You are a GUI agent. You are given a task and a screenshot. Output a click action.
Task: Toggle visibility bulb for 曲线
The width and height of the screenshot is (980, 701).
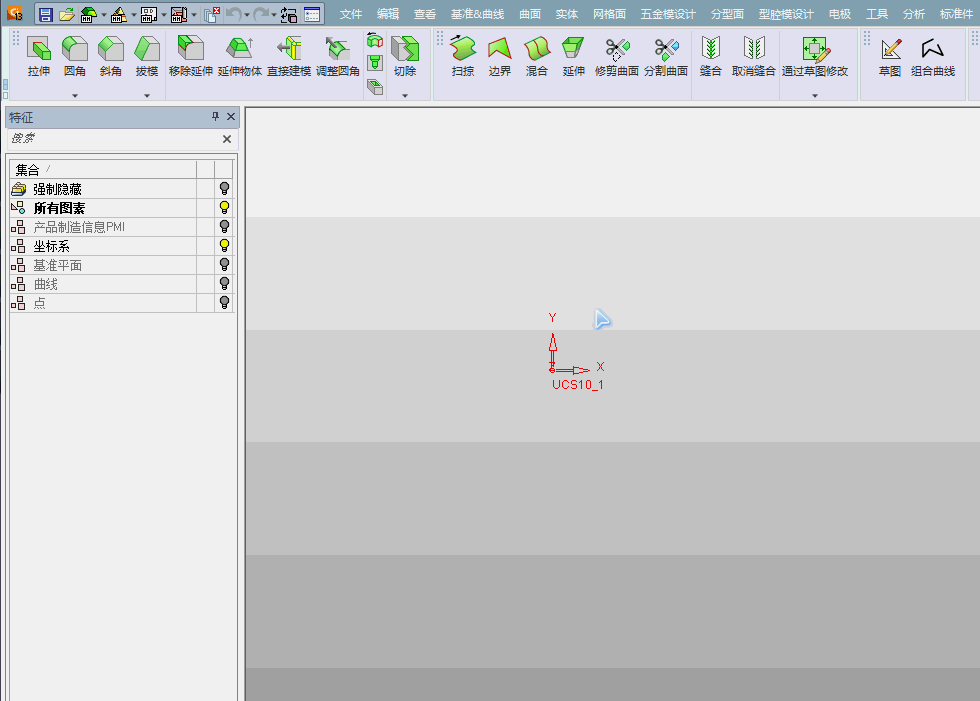pyautogui.click(x=224, y=284)
